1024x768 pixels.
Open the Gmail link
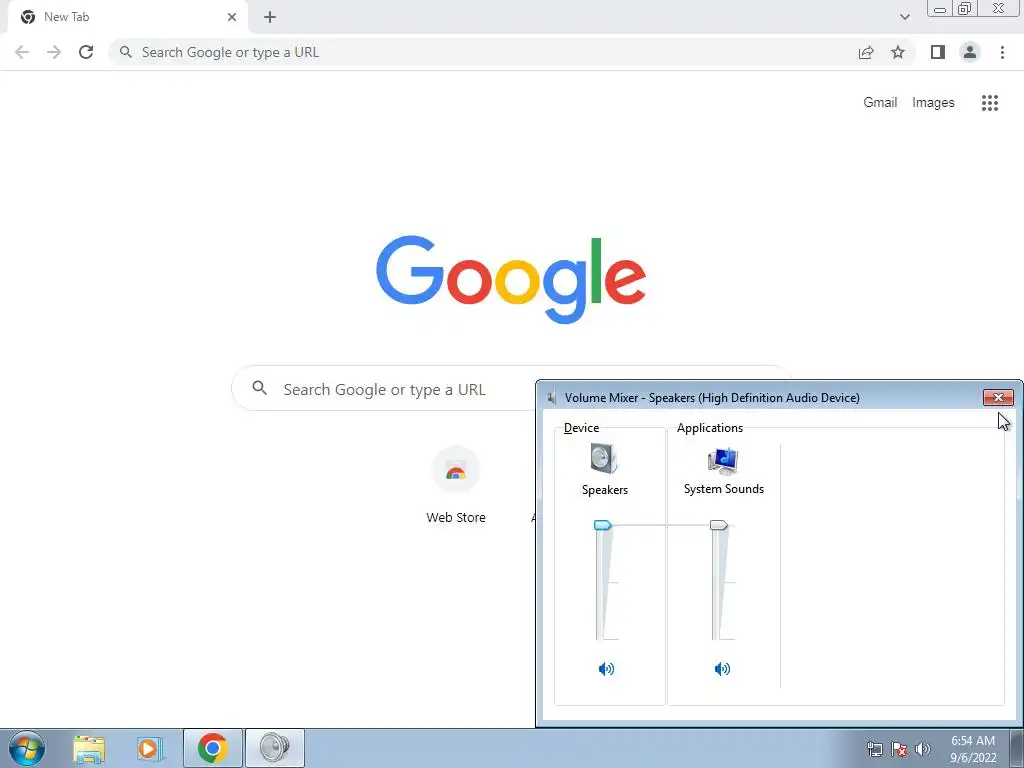tap(880, 103)
